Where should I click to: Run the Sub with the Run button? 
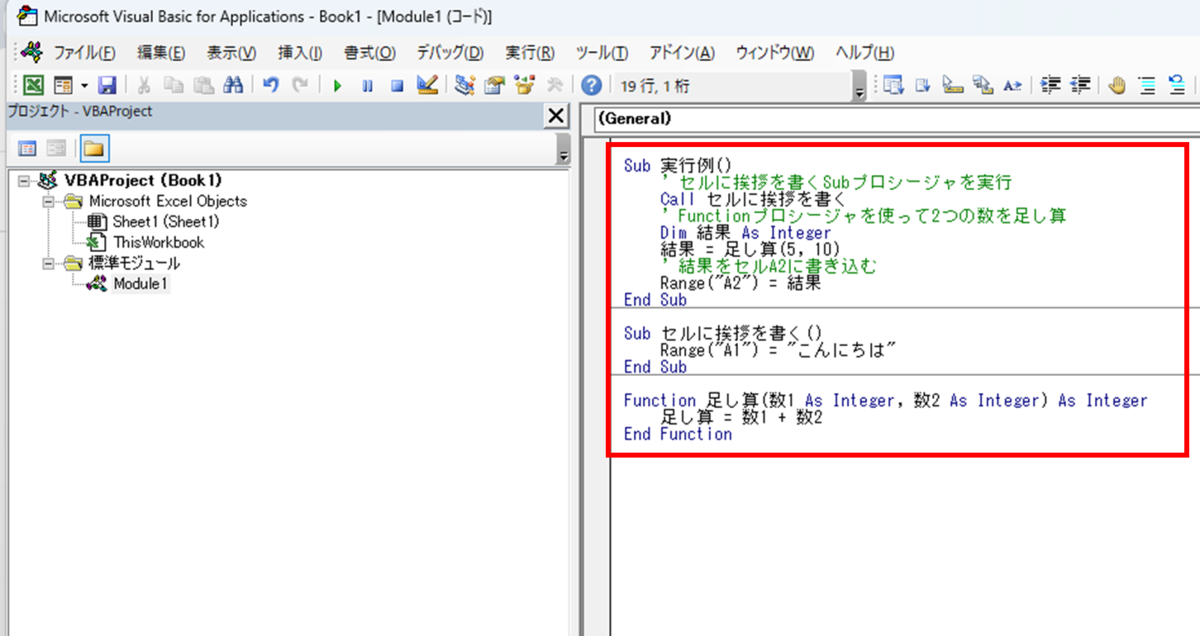coord(337,85)
